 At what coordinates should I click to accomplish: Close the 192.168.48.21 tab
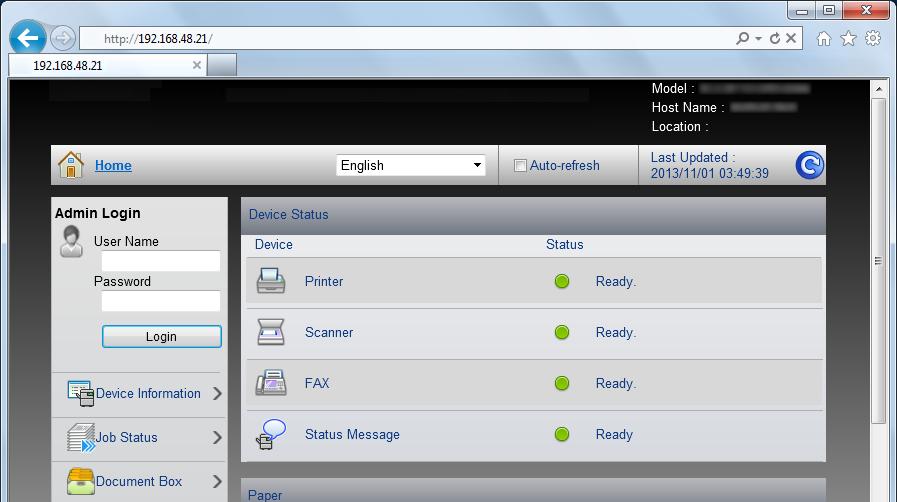click(197, 65)
